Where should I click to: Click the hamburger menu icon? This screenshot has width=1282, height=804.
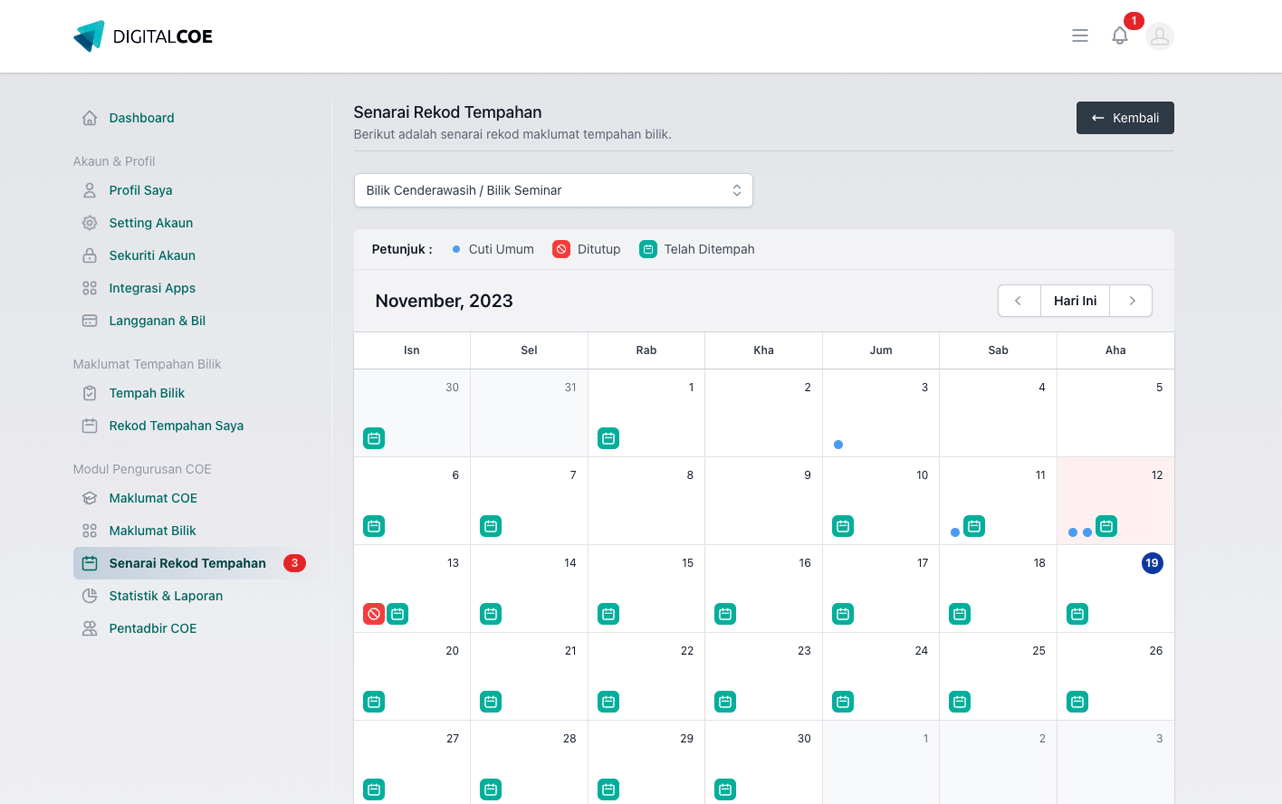pyautogui.click(x=1080, y=36)
